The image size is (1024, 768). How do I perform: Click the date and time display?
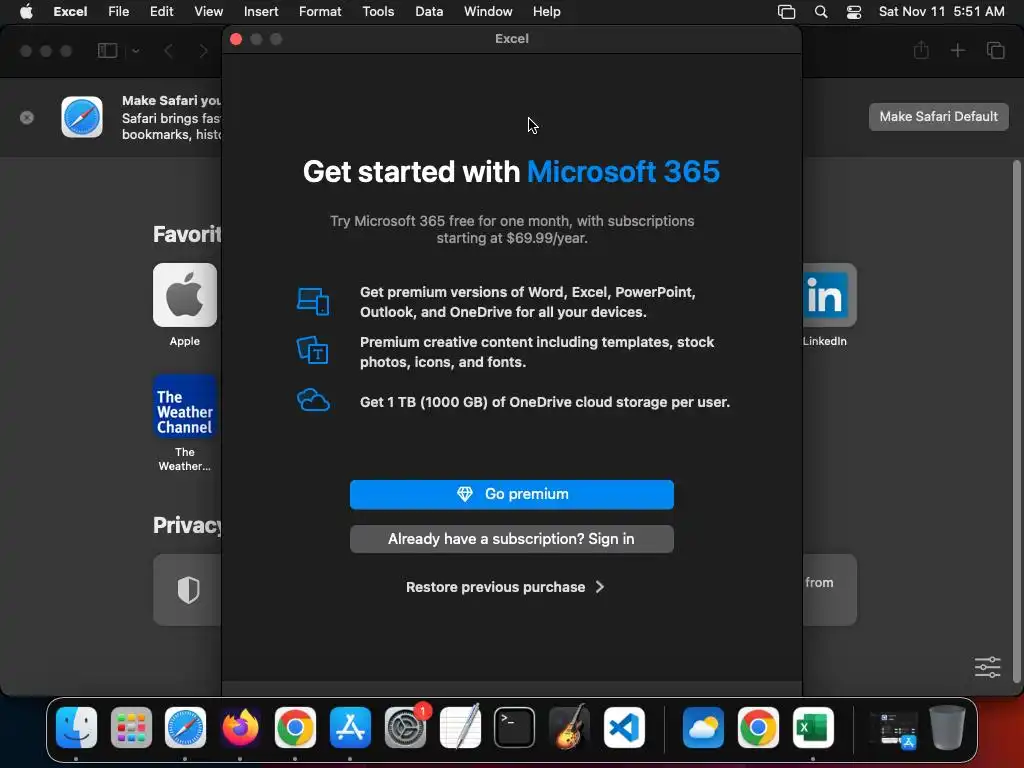[x=941, y=12]
